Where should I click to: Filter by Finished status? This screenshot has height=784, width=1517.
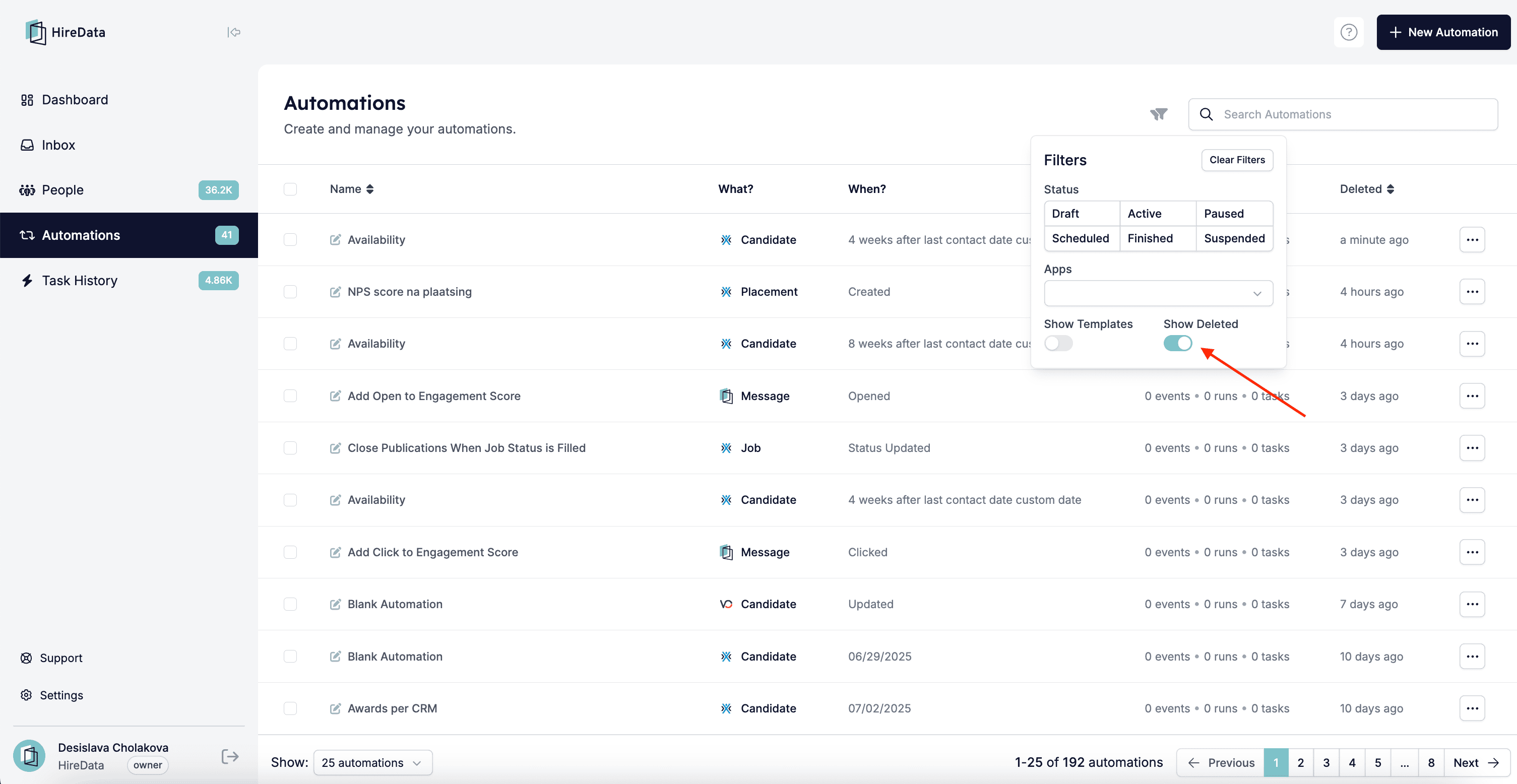[x=1158, y=238]
